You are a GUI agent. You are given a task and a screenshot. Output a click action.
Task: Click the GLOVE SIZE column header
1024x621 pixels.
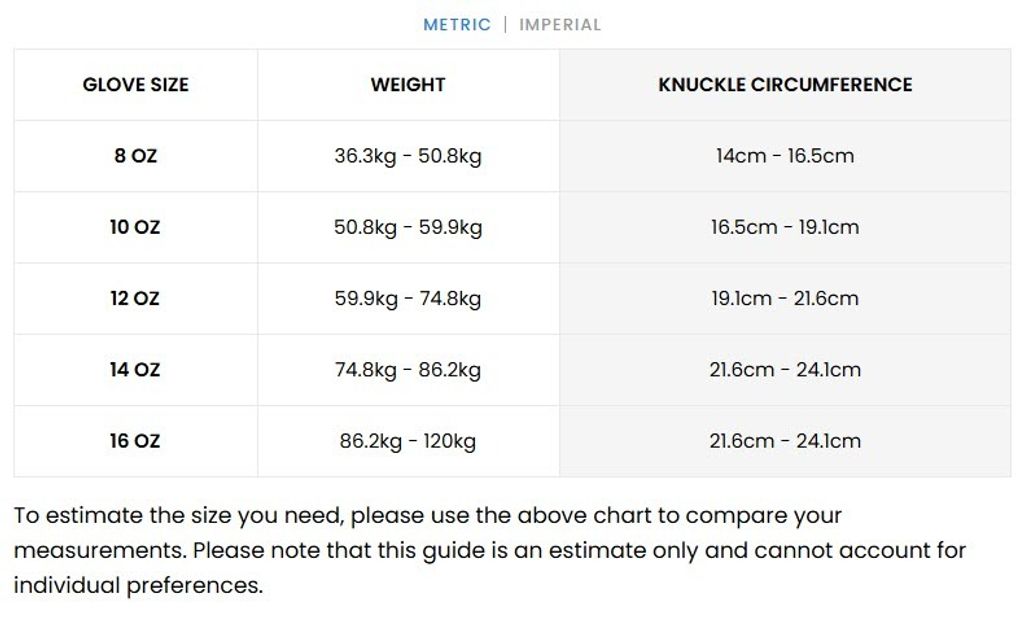click(x=136, y=85)
